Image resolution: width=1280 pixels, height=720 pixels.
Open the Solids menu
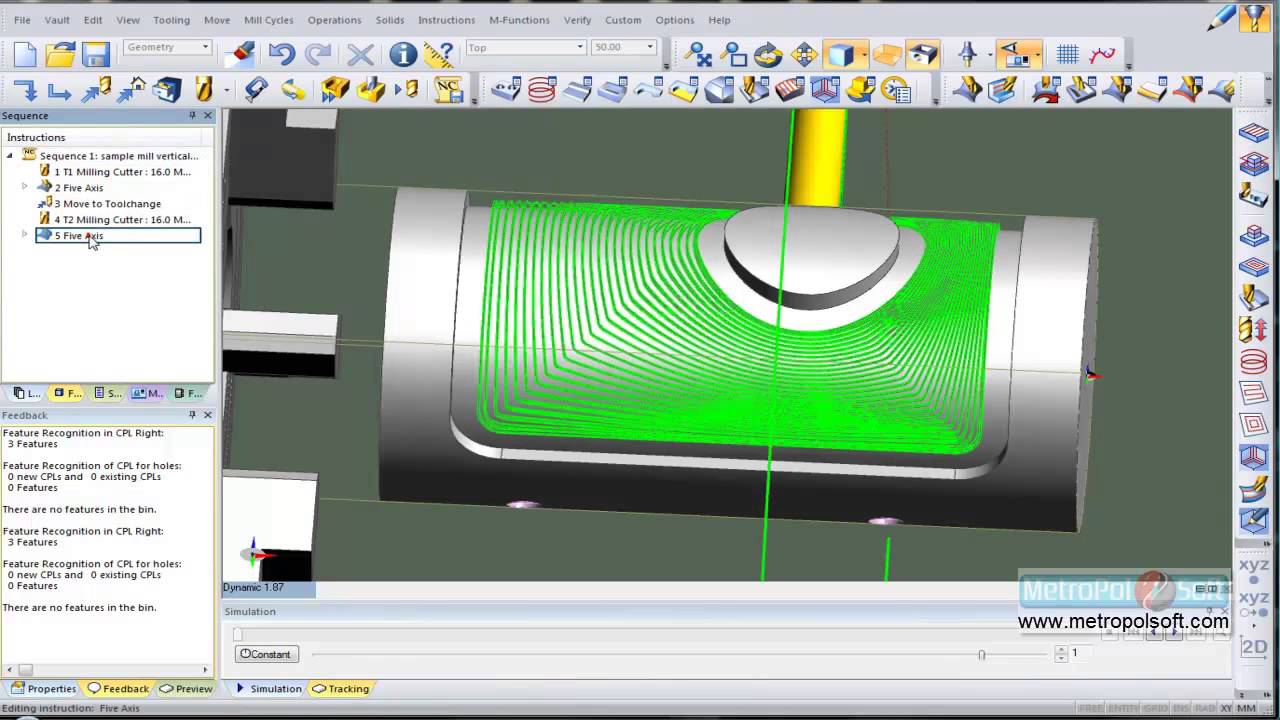(390, 20)
